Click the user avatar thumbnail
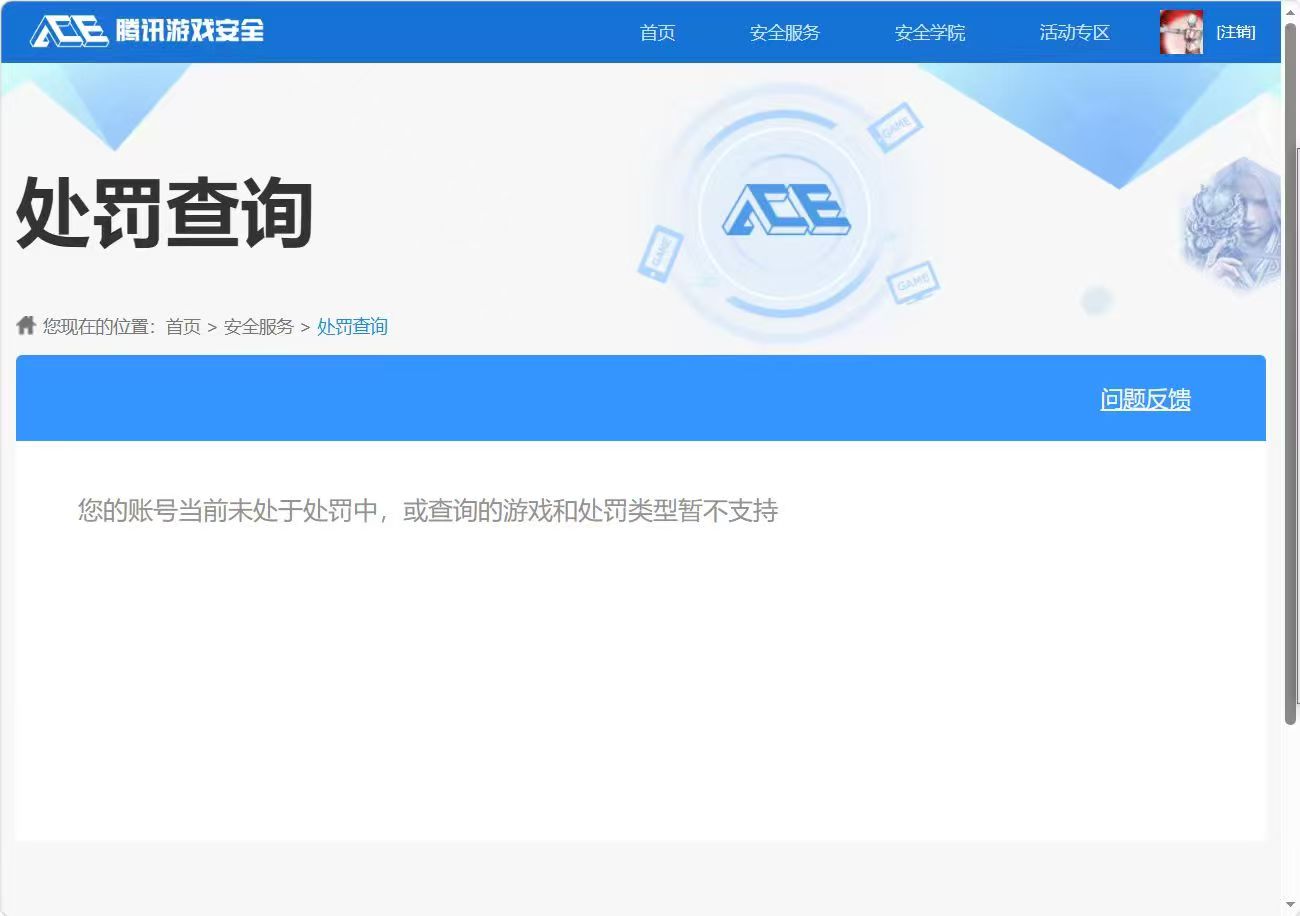1300x916 pixels. pos(1181,32)
